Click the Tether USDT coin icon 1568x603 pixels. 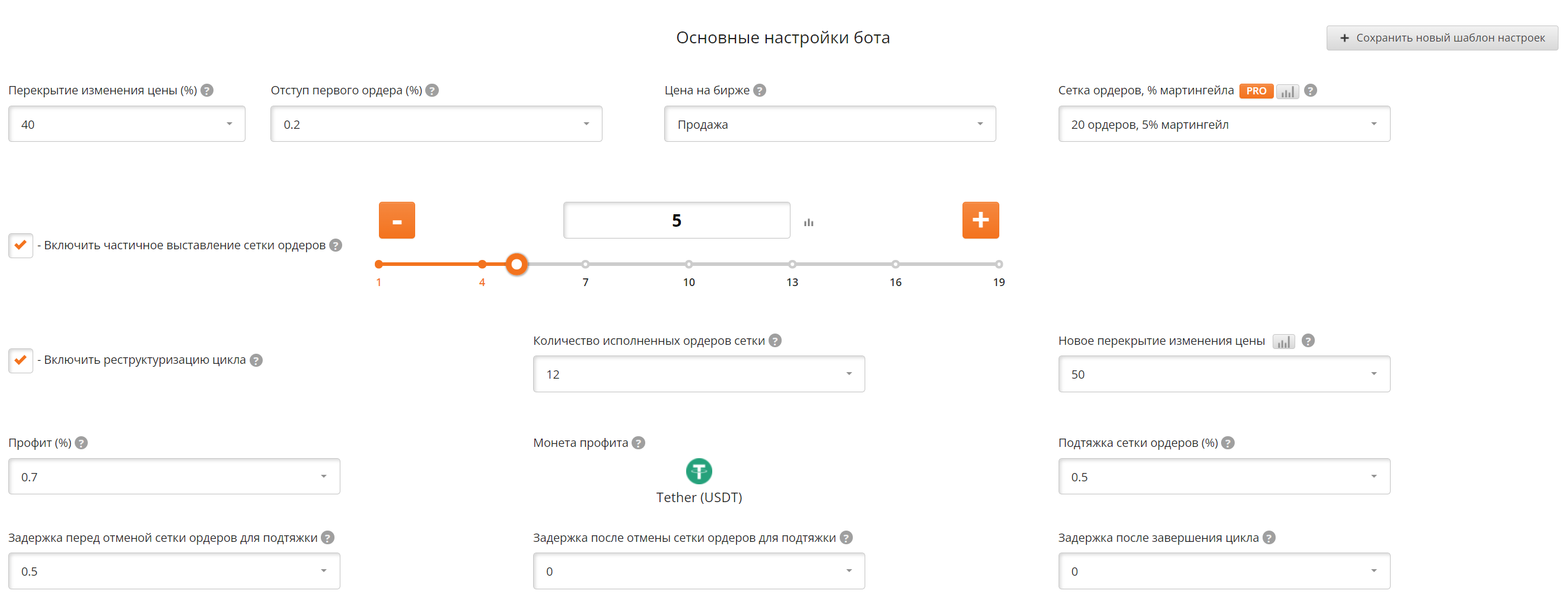coord(699,471)
